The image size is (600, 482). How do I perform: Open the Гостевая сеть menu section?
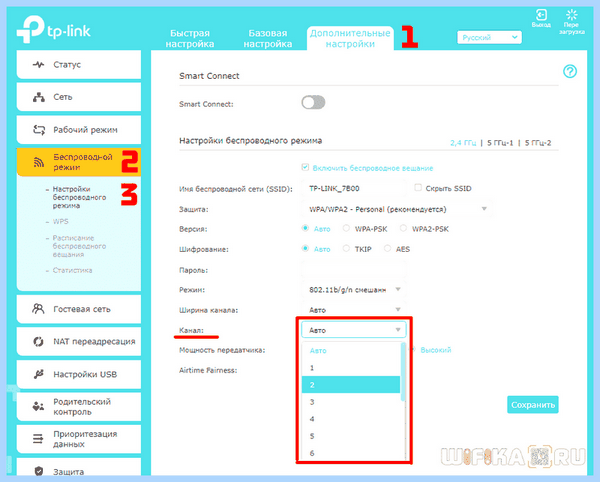[79, 309]
